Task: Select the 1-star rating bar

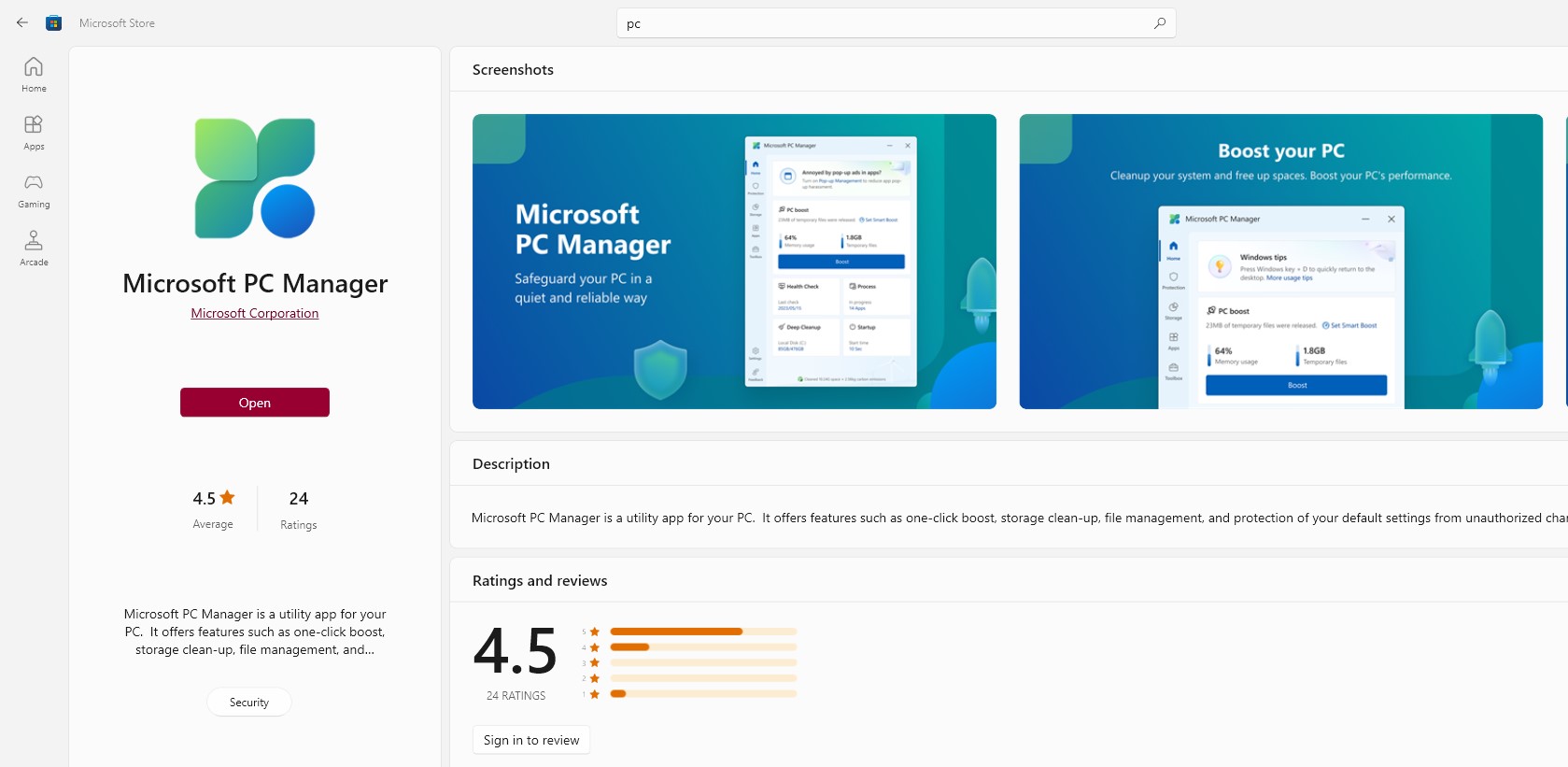Action: click(703, 694)
